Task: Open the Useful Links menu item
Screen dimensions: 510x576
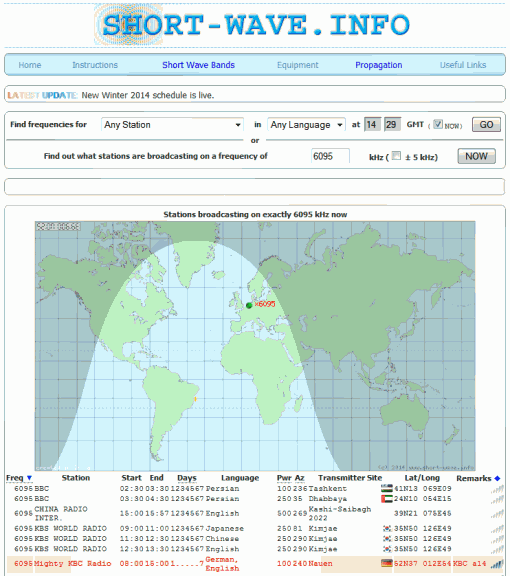Action: (x=463, y=65)
